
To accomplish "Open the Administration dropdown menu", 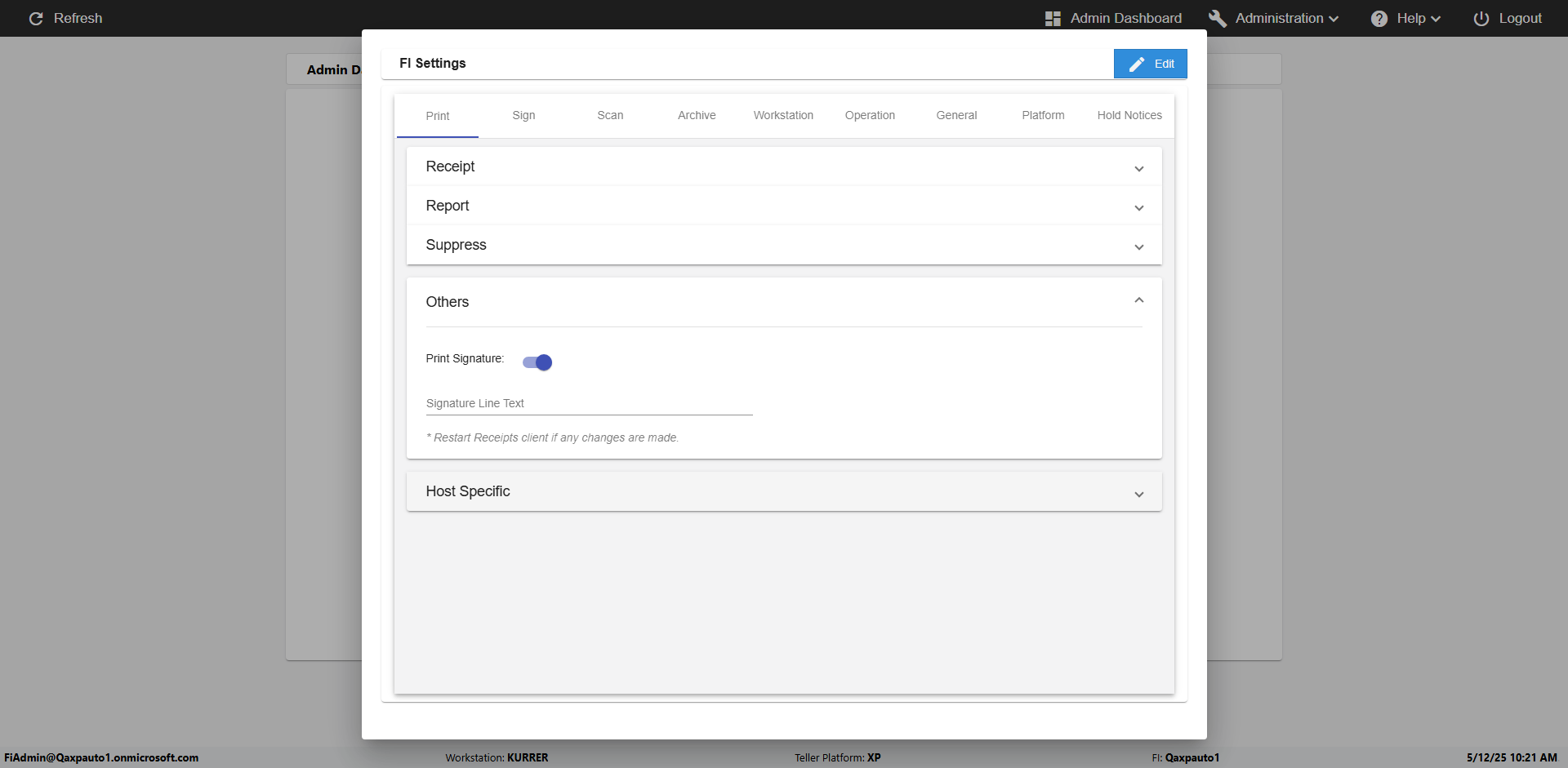I will pyautogui.click(x=1286, y=19).
